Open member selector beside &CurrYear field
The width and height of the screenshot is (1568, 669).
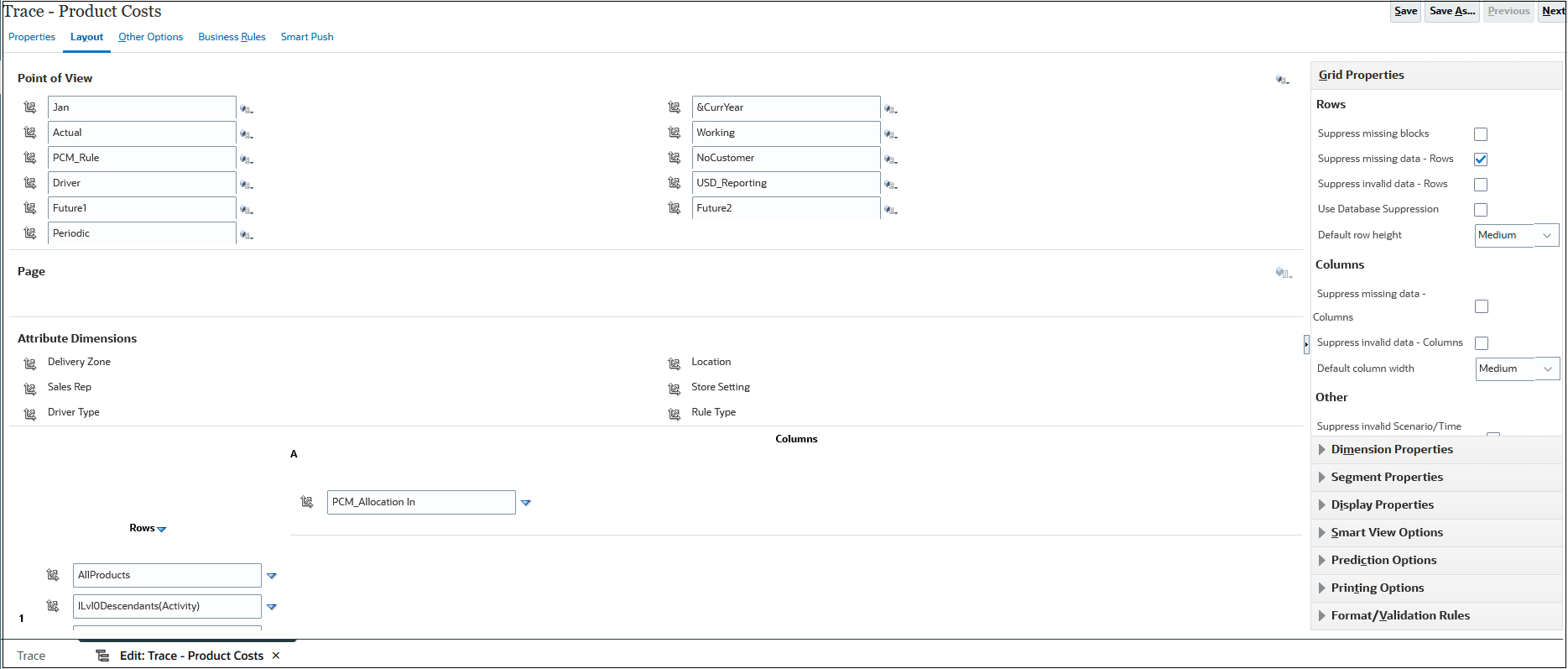click(891, 108)
